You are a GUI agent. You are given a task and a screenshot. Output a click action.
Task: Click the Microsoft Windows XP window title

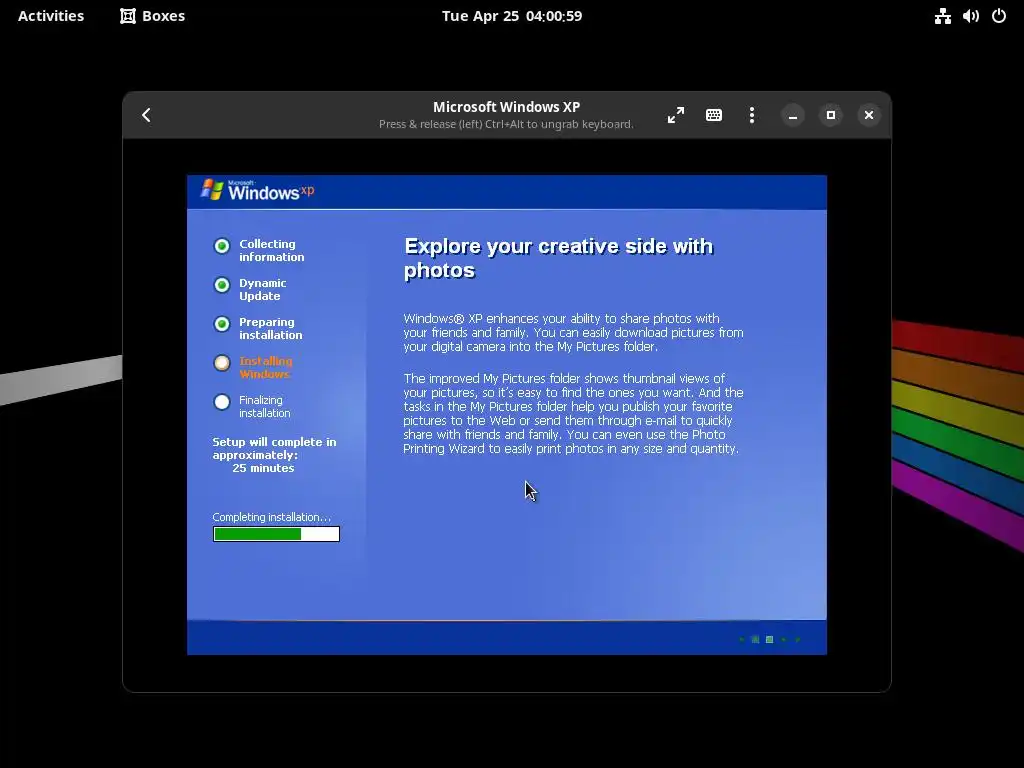click(506, 107)
